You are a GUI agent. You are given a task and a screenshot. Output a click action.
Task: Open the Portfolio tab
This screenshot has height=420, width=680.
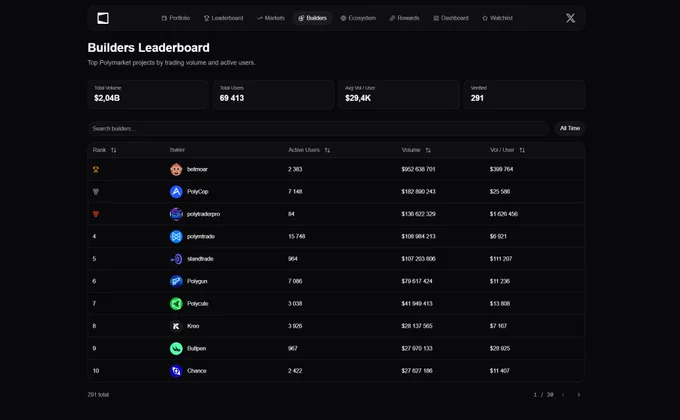pos(176,18)
